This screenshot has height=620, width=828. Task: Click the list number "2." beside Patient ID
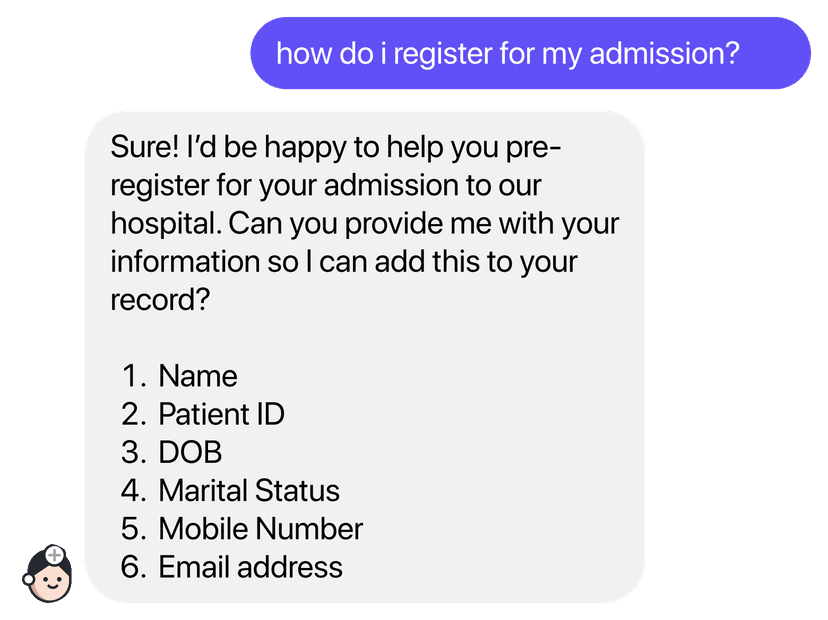(x=135, y=414)
